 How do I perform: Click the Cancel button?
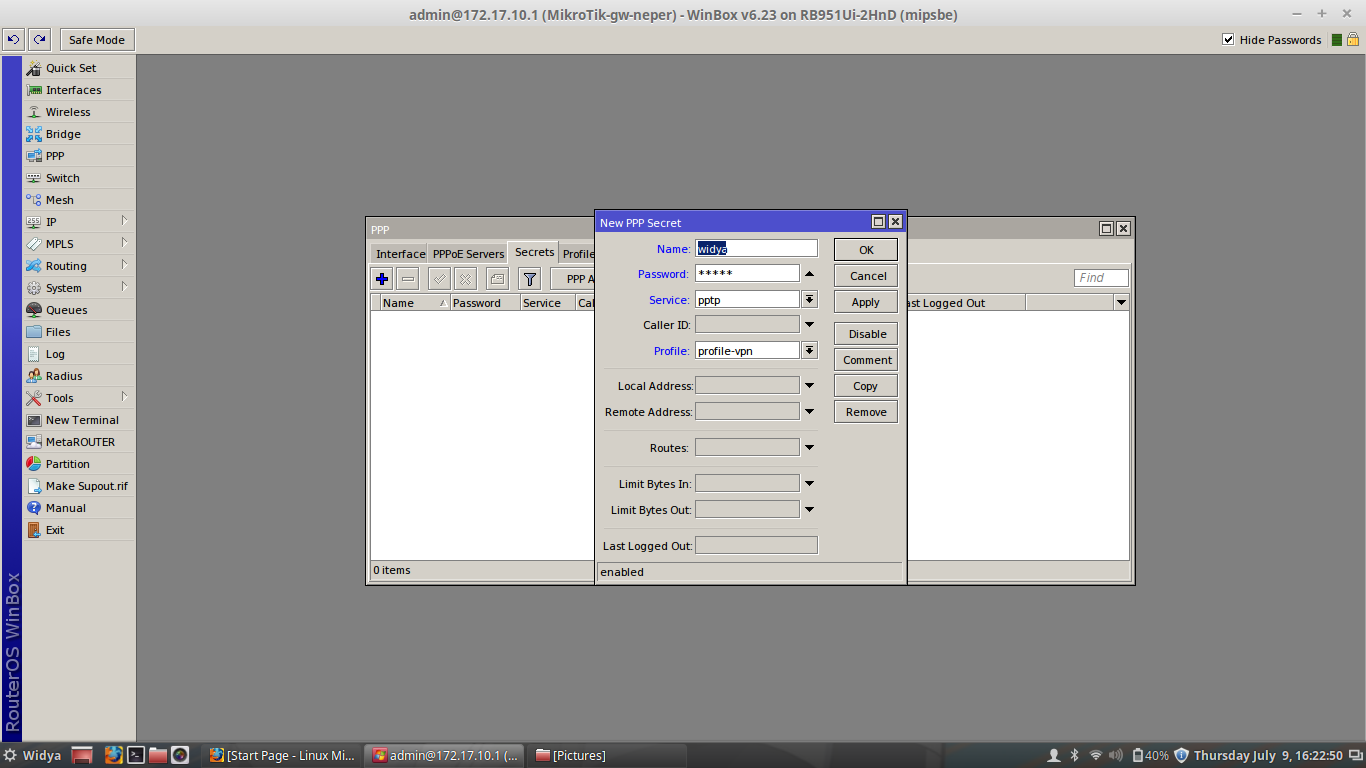(866, 276)
